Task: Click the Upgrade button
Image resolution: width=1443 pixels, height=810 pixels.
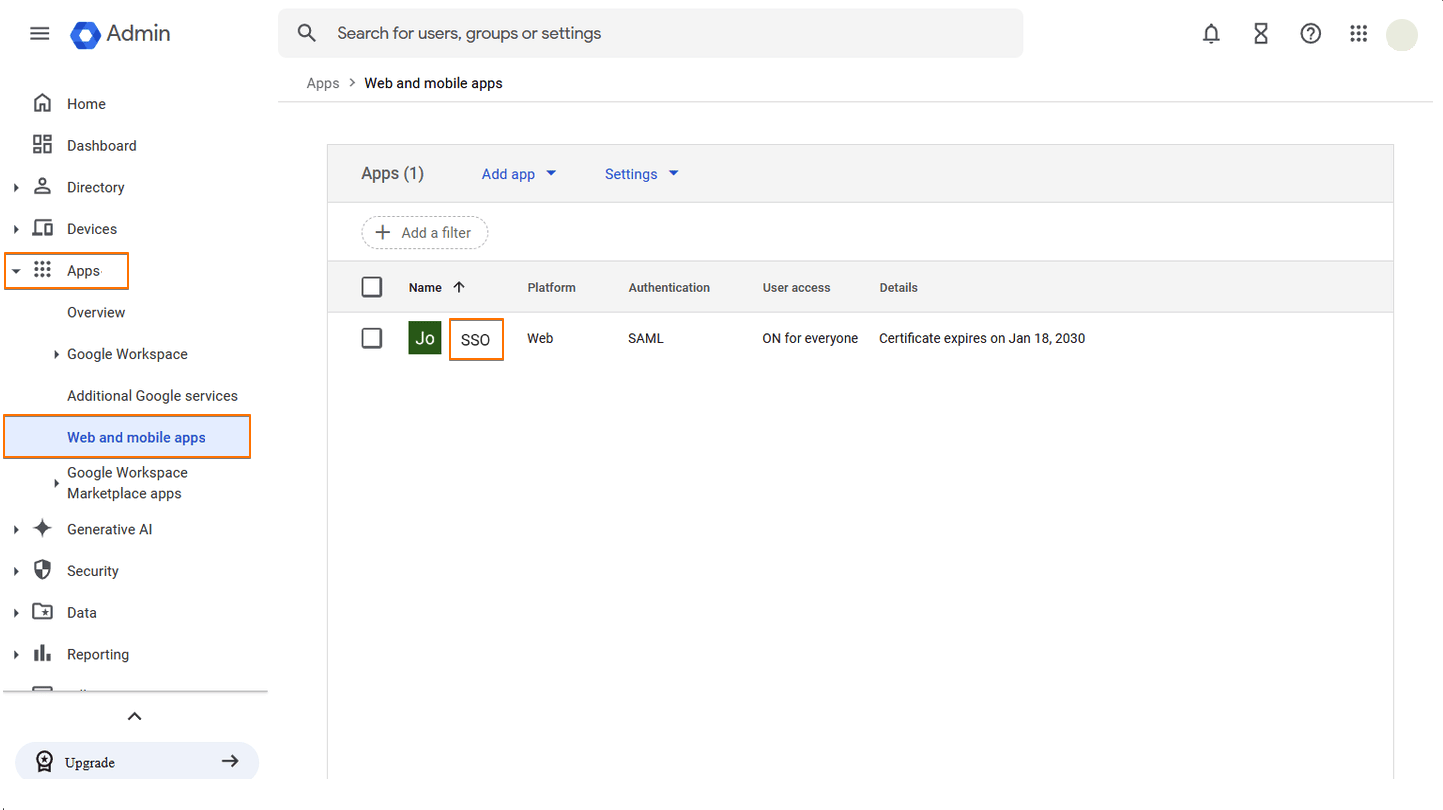Action: point(136,761)
